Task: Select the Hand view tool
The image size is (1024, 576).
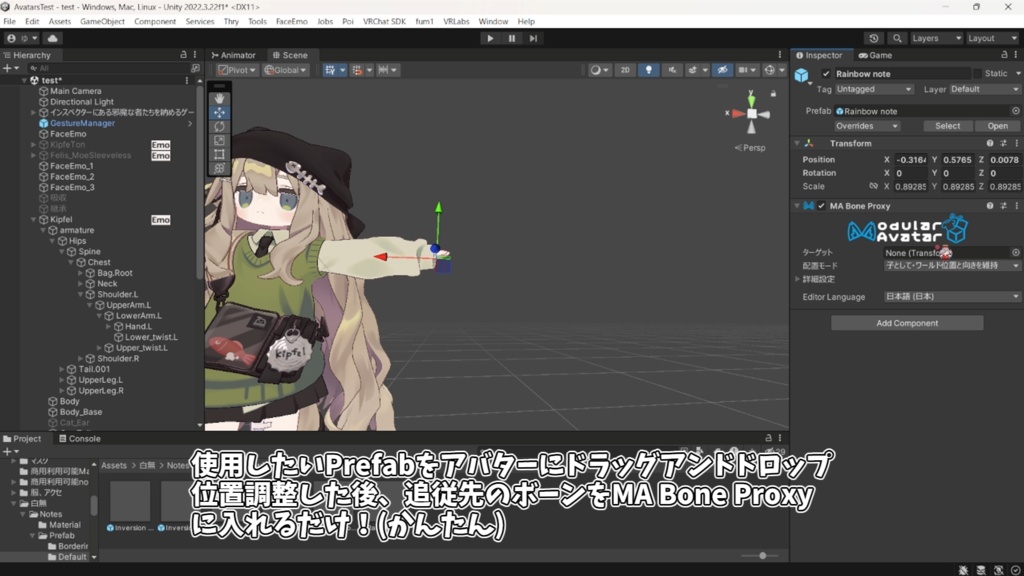Action: [x=219, y=98]
